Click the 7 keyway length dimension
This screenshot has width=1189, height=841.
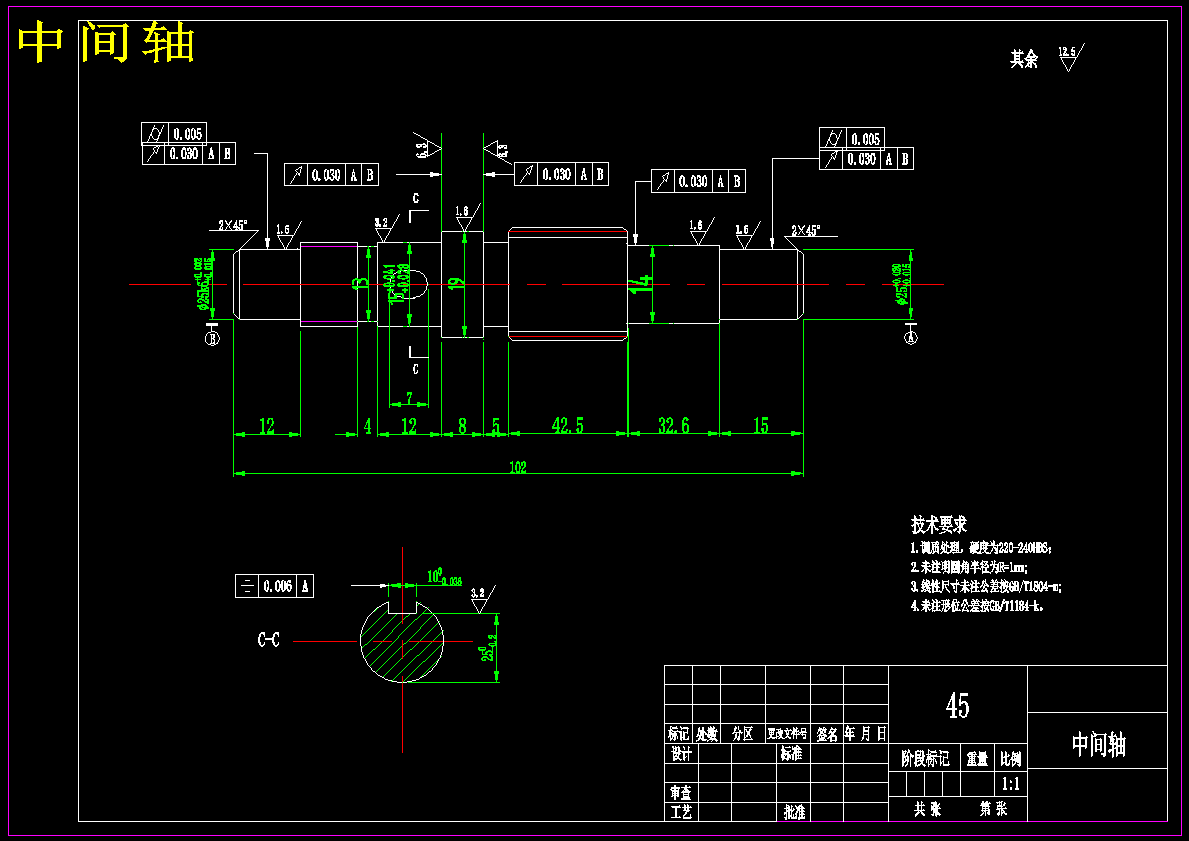tap(409, 398)
